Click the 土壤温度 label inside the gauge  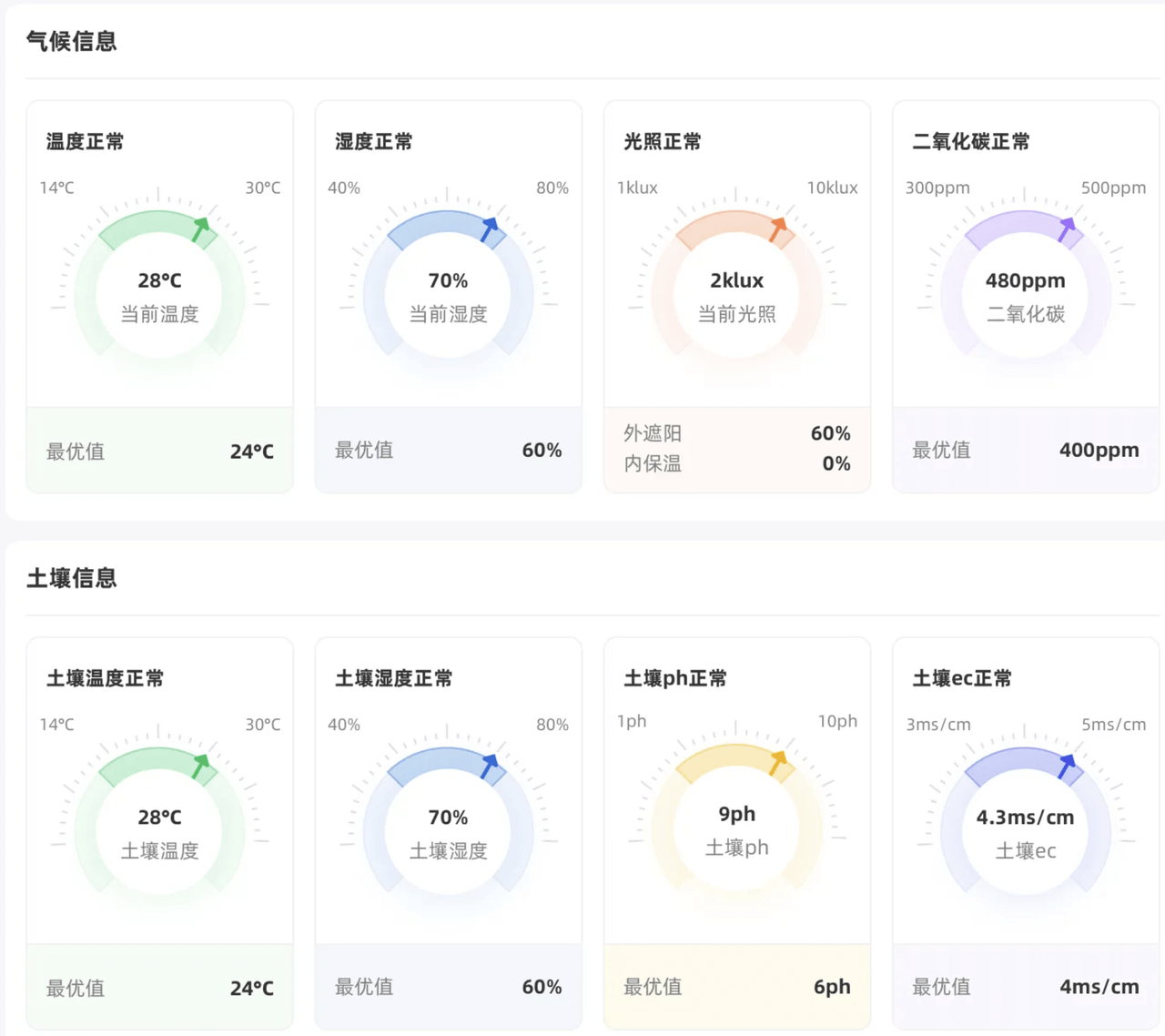159,851
